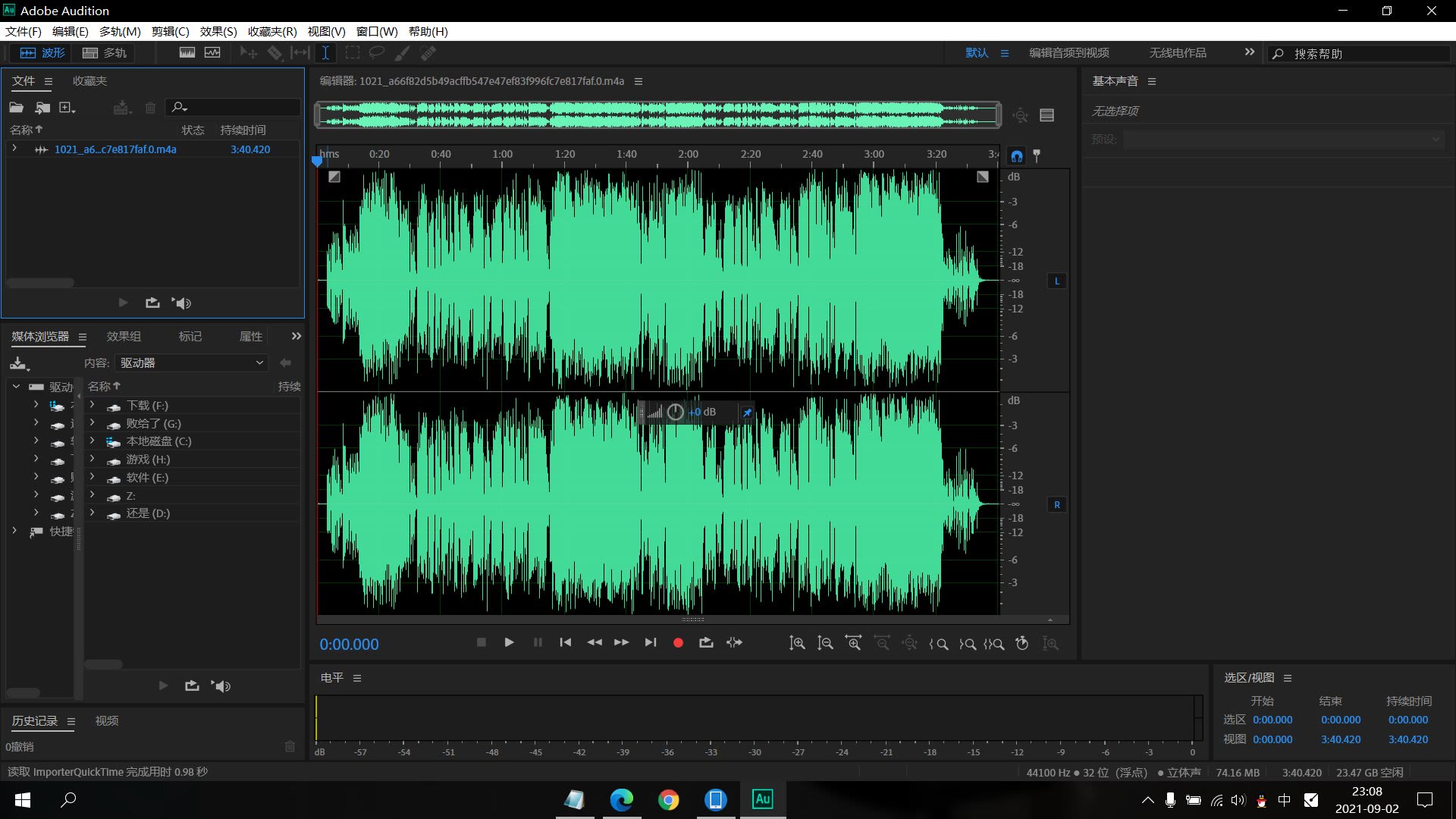
Task: Select the Move tool in toolbar
Action: (248, 52)
